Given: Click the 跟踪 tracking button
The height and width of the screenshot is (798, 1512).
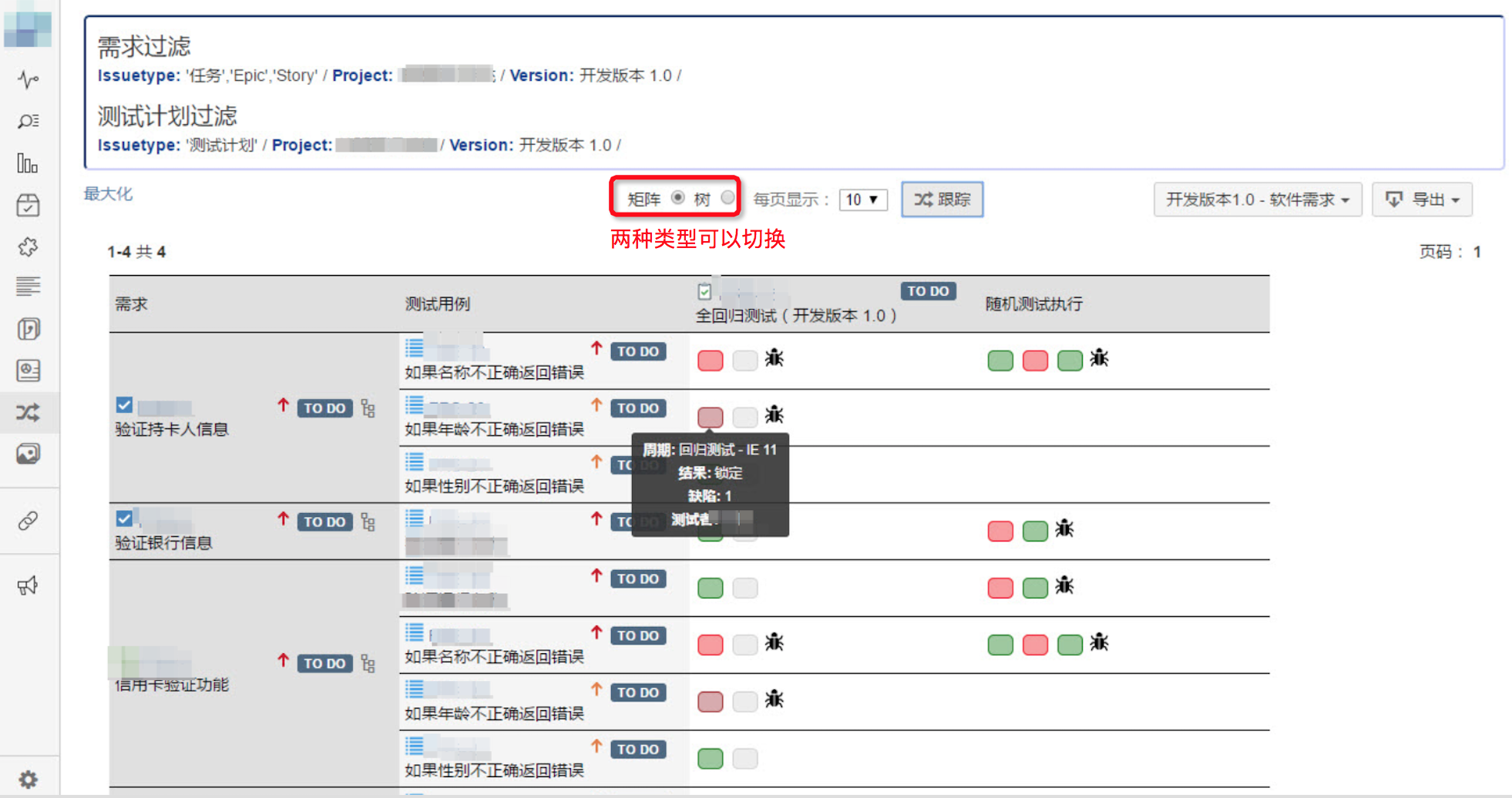Looking at the screenshot, I should click(942, 199).
